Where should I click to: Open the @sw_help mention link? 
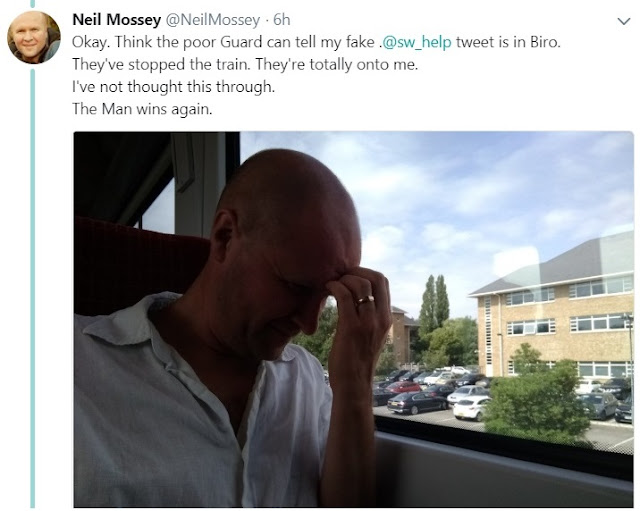(416, 42)
